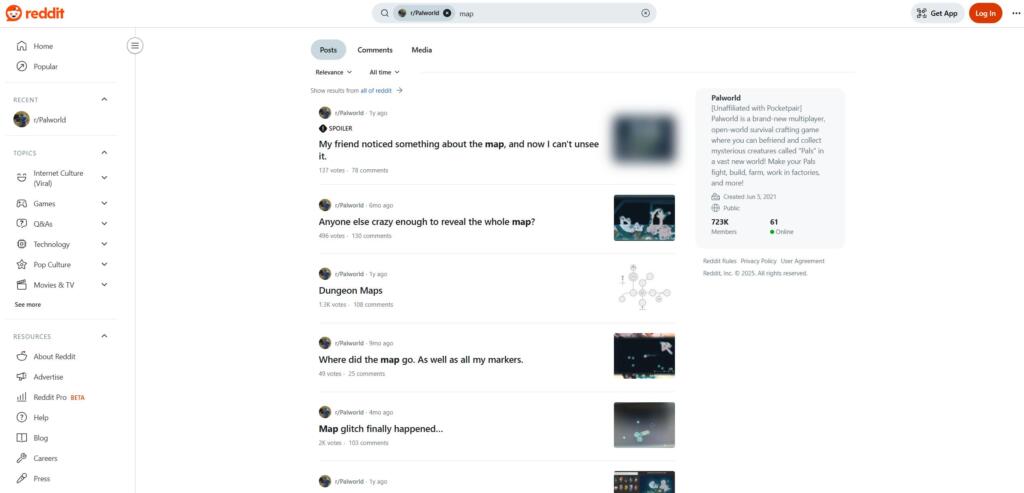Select the Posts tab
This screenshot has width=1024, height=493.
coord(328,50)
